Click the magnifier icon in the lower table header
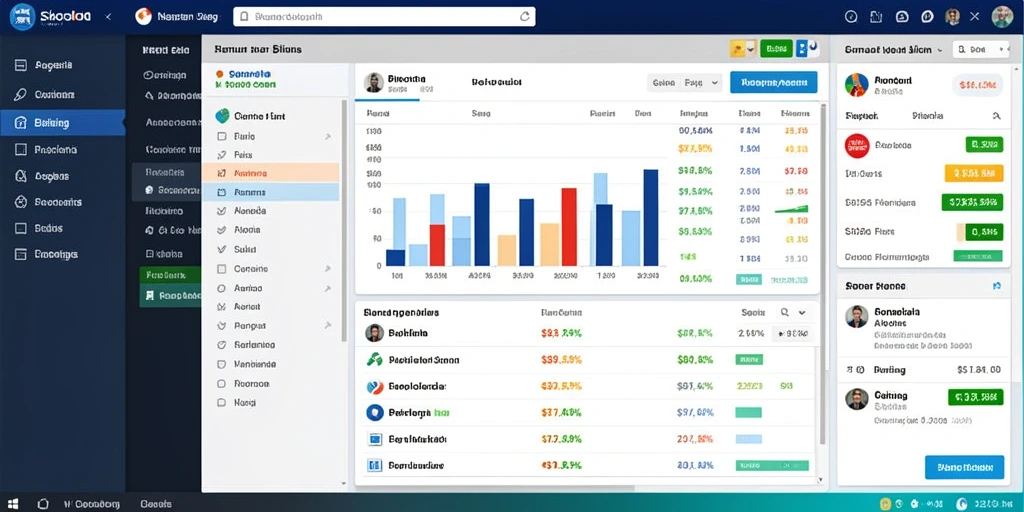This screenshot has height=512, width=1024. (784, 312)
